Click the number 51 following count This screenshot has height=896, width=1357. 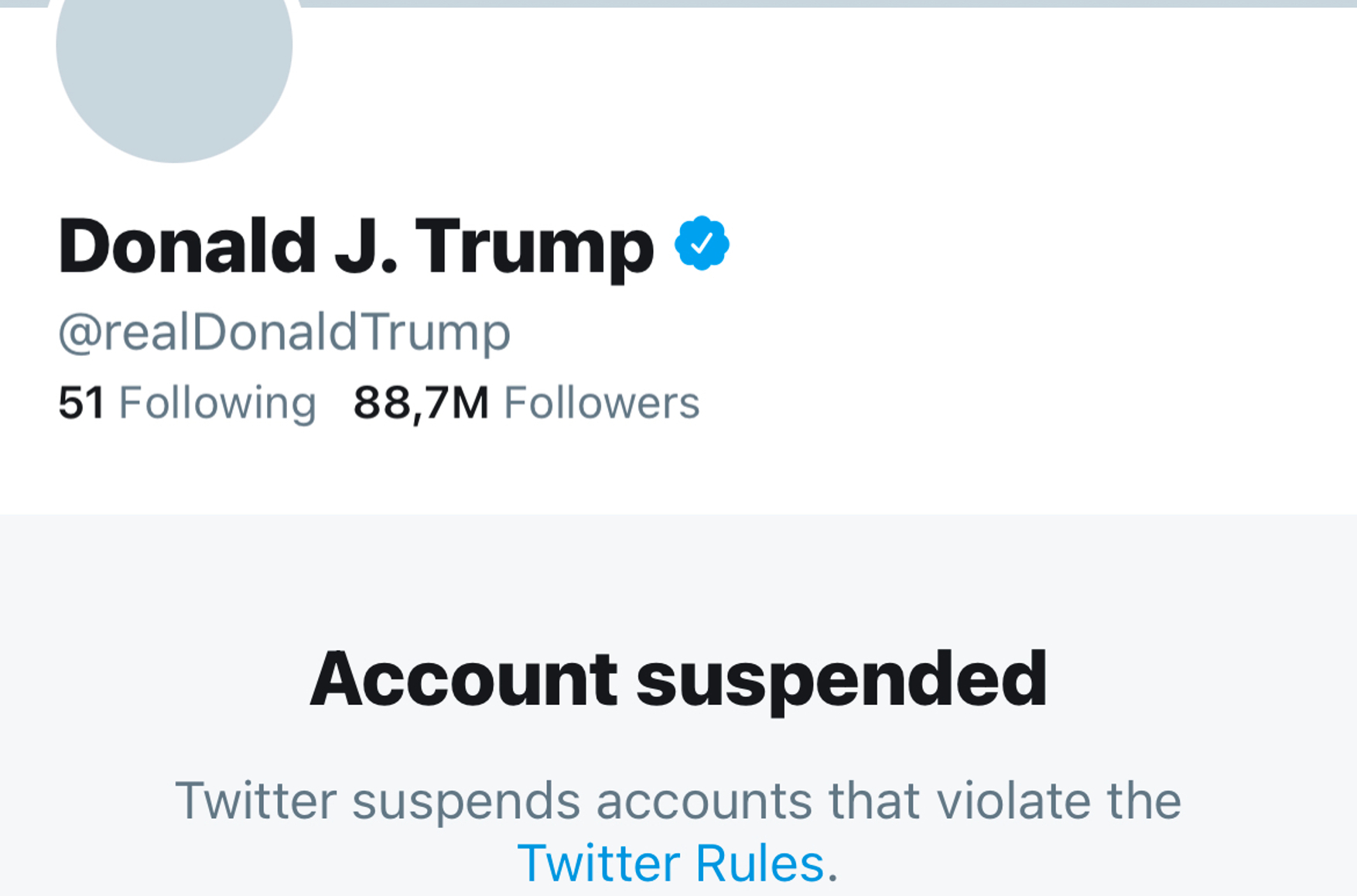coord(81,403)
